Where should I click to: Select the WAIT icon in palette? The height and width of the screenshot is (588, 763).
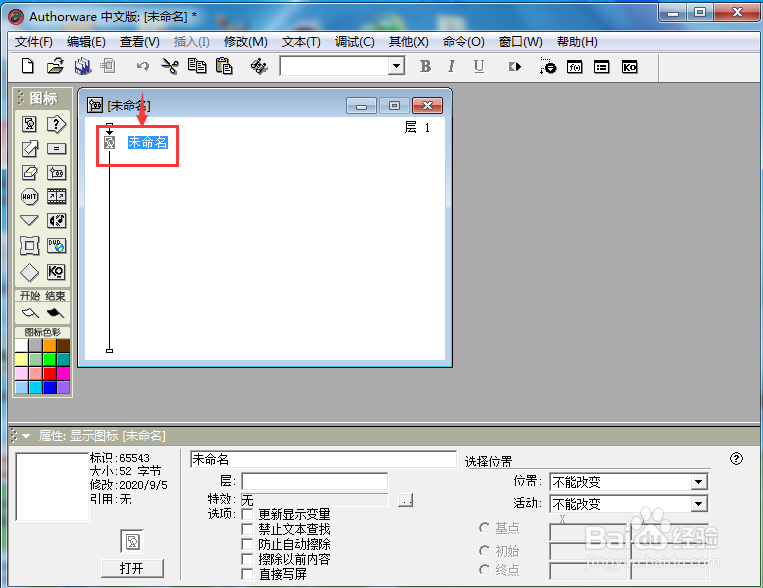coord(29,197)
